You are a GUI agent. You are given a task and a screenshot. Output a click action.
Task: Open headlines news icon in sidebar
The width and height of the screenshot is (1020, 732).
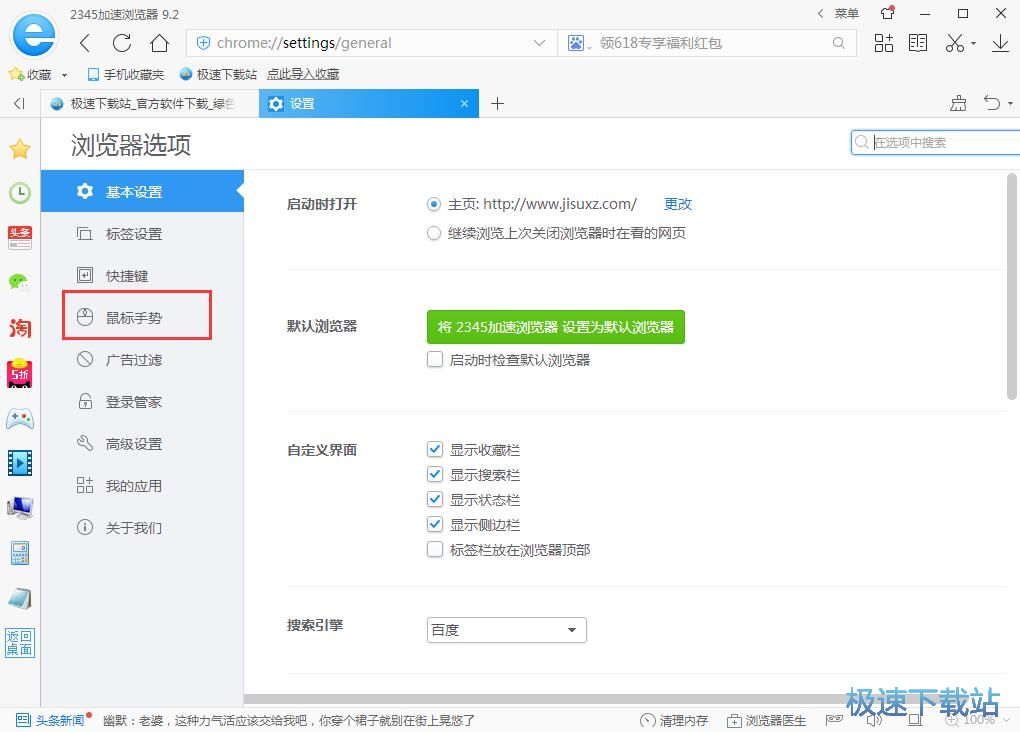pos(20,237)
